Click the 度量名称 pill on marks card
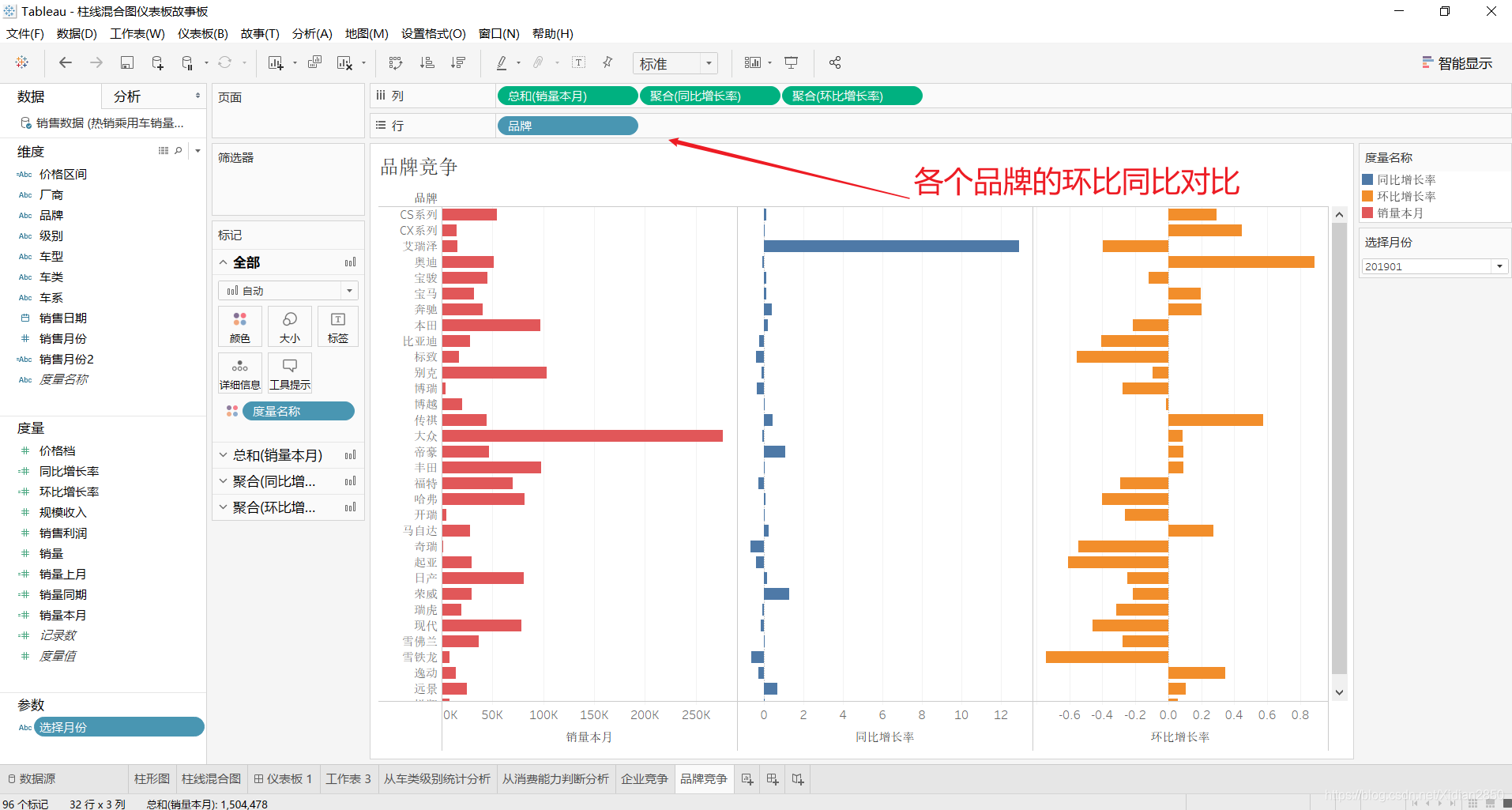 pos(298,411)
